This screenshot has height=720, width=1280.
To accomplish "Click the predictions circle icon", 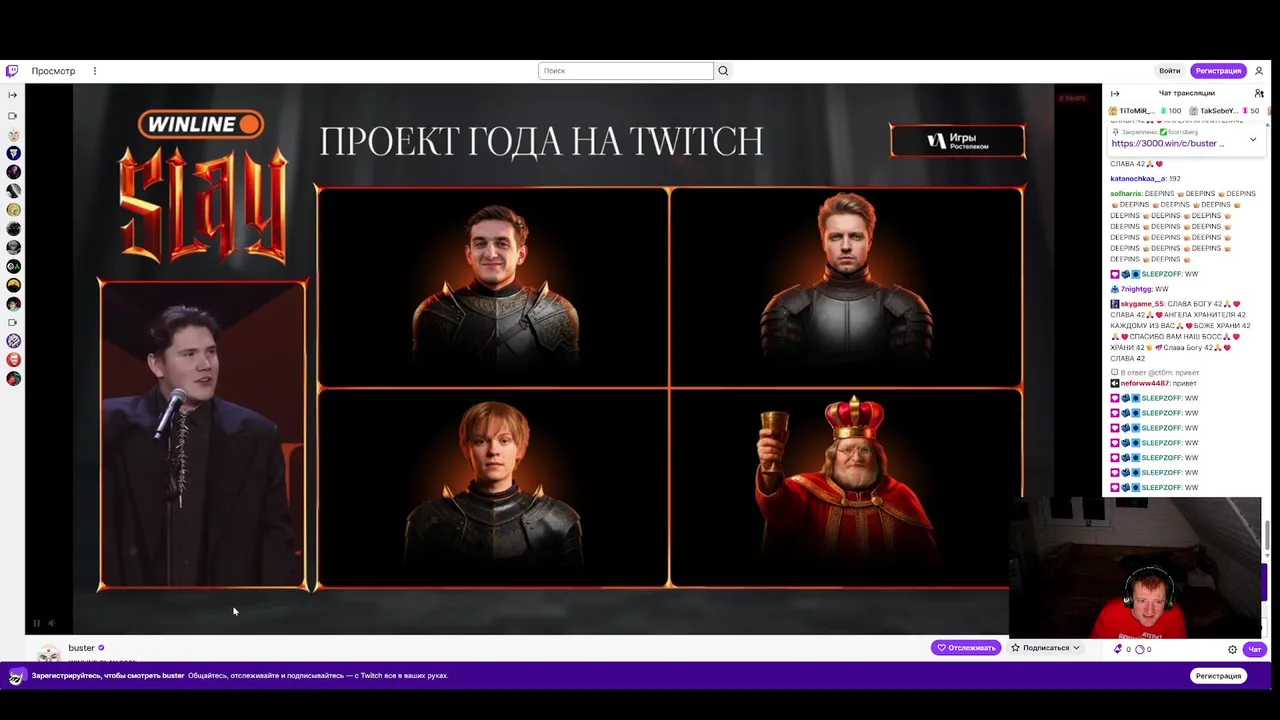I will pos(1141,649).
